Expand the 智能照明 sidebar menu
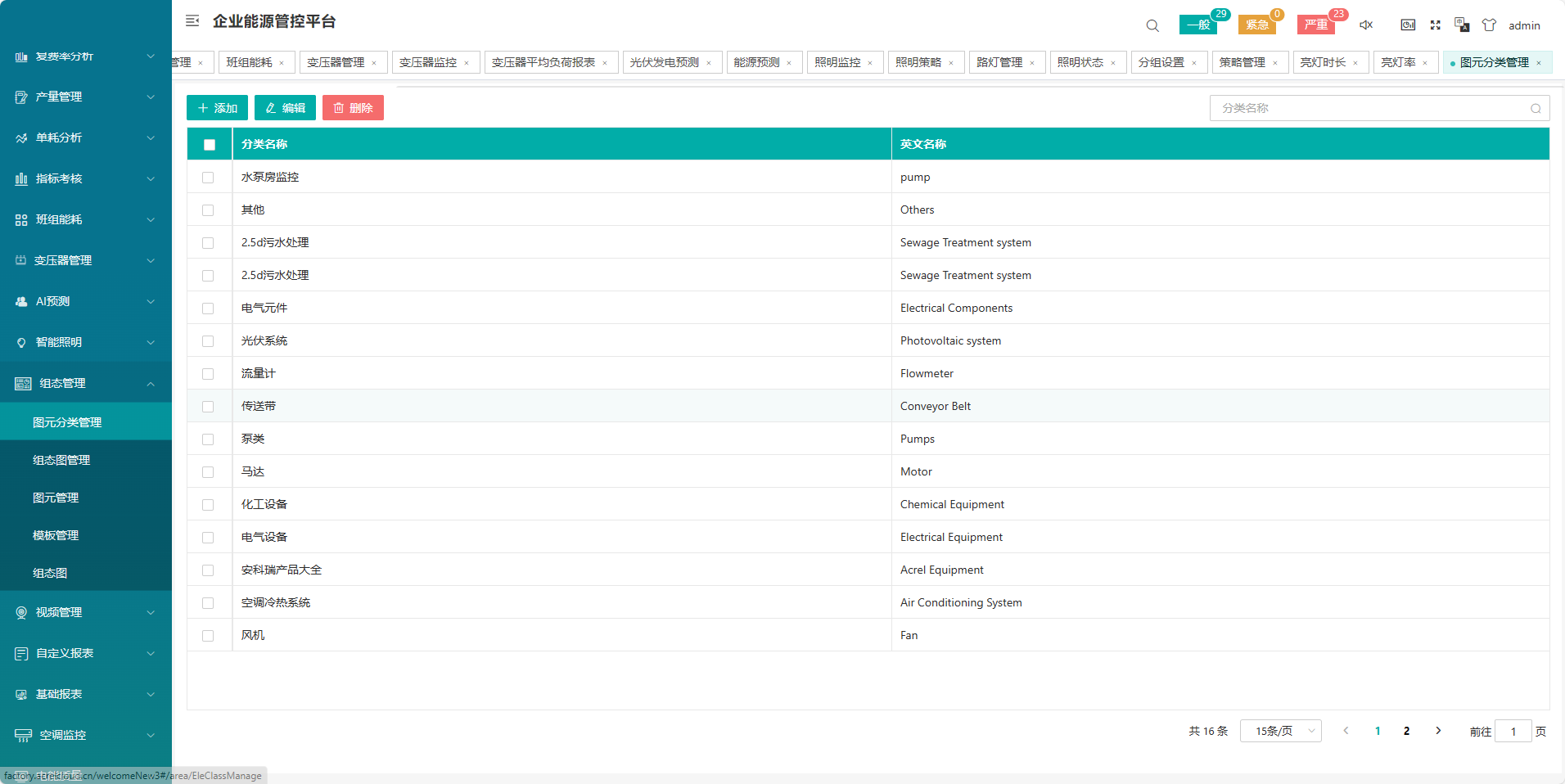Image resolution: width=1565 pixels, height=784 pixels. [86, 342]
